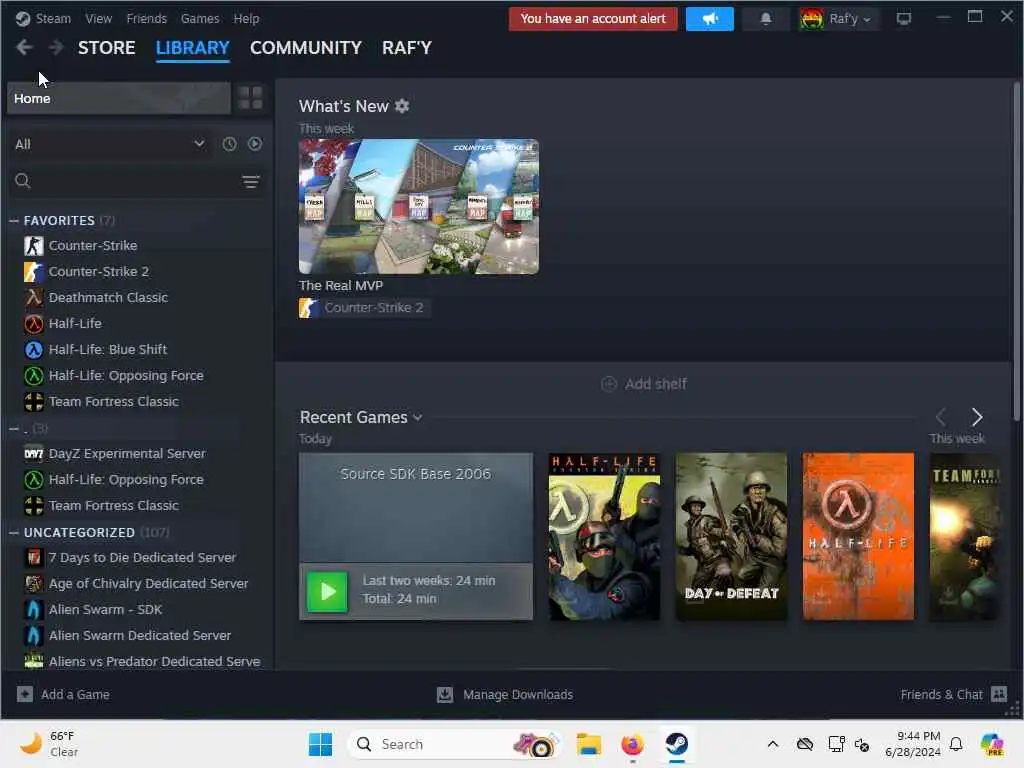Open the View menu

(x=99, y=19)
